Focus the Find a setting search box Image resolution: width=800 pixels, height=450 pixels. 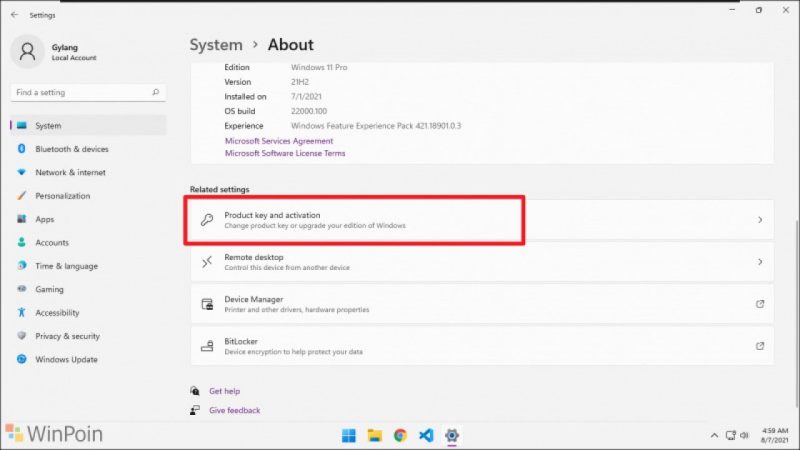point(88,92)
